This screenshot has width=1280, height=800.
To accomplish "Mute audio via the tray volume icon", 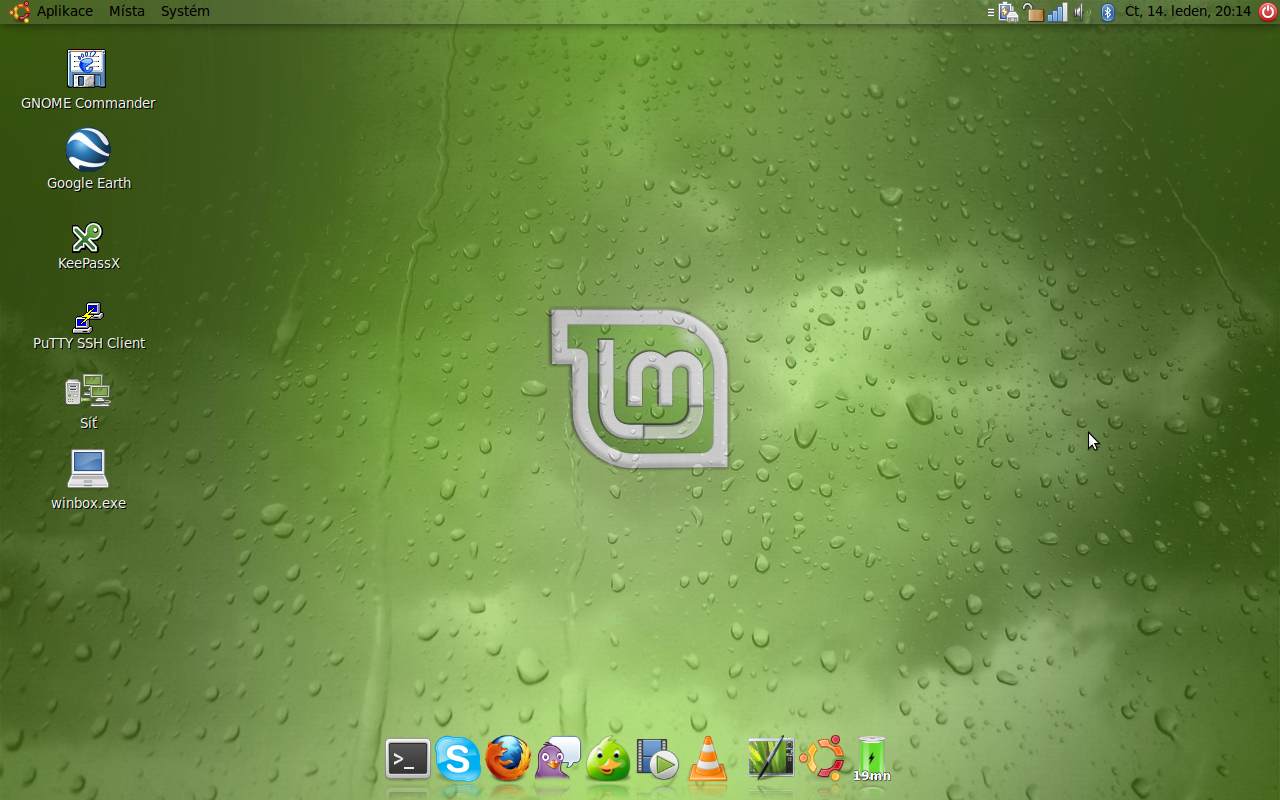I will [x=1080, y=12].
